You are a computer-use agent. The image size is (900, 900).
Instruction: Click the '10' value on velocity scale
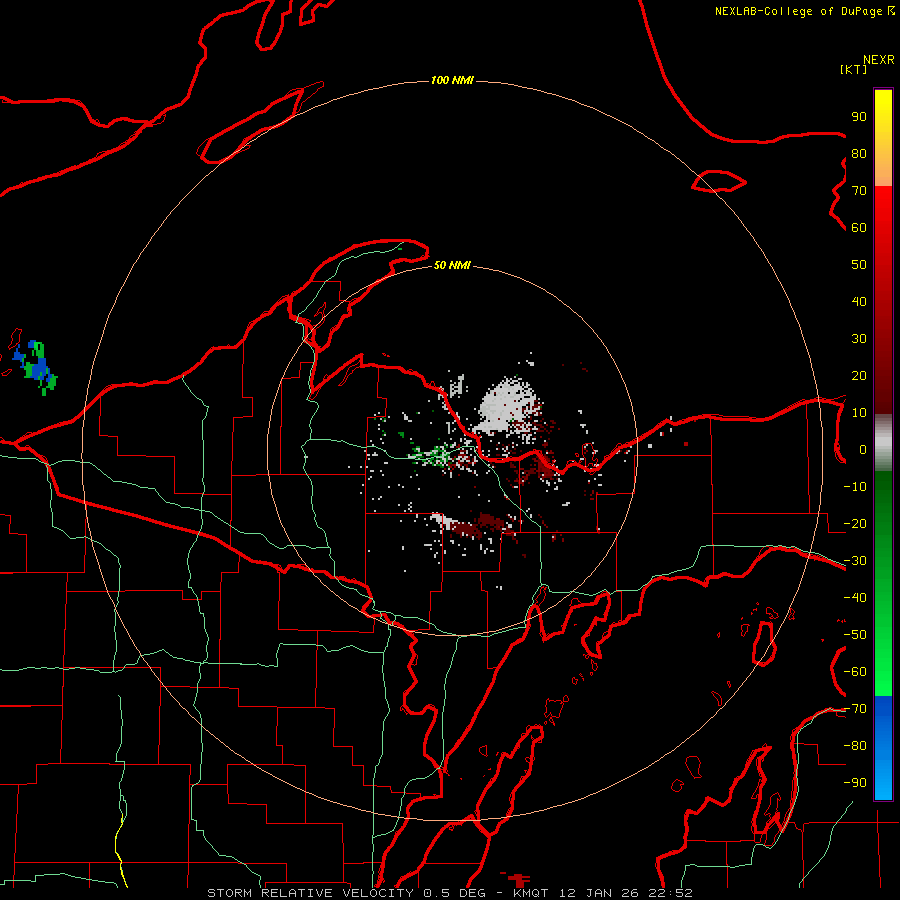859,413
